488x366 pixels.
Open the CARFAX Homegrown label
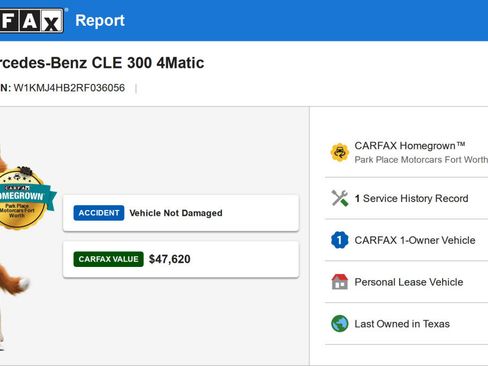[410, 146]
